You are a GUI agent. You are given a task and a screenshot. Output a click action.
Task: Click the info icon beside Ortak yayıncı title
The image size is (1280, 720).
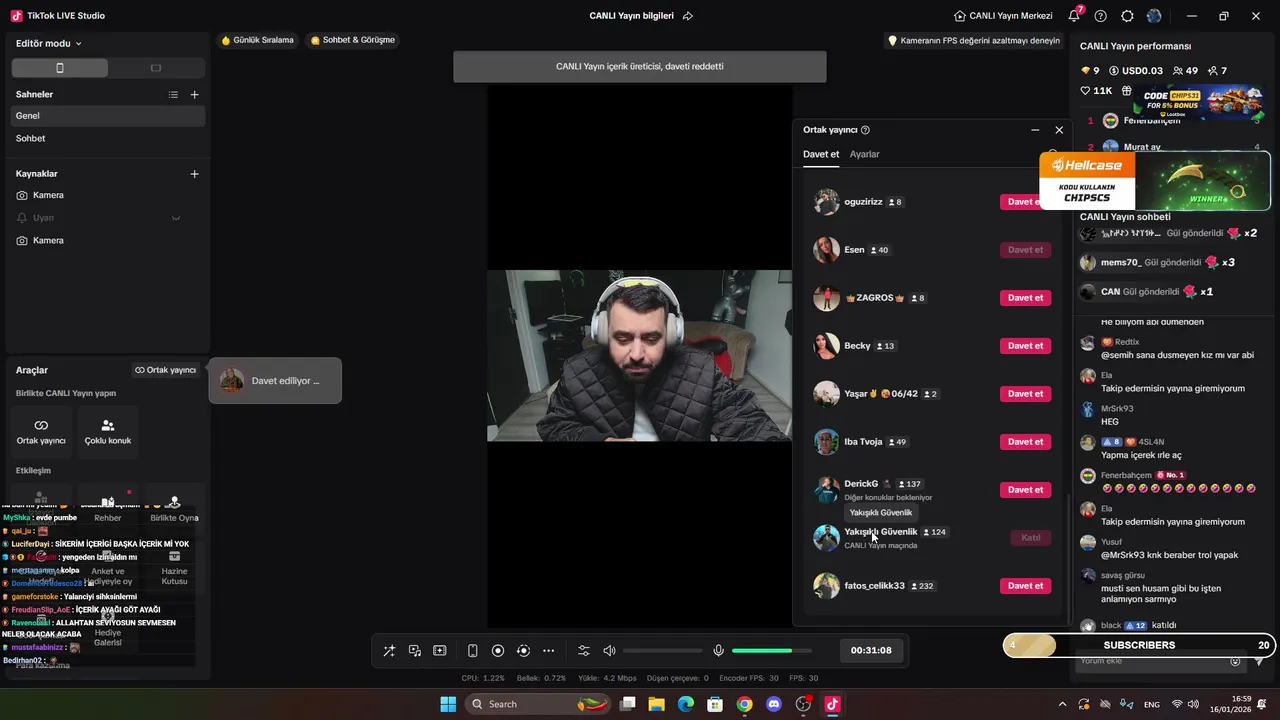click(x=865, y=130)
